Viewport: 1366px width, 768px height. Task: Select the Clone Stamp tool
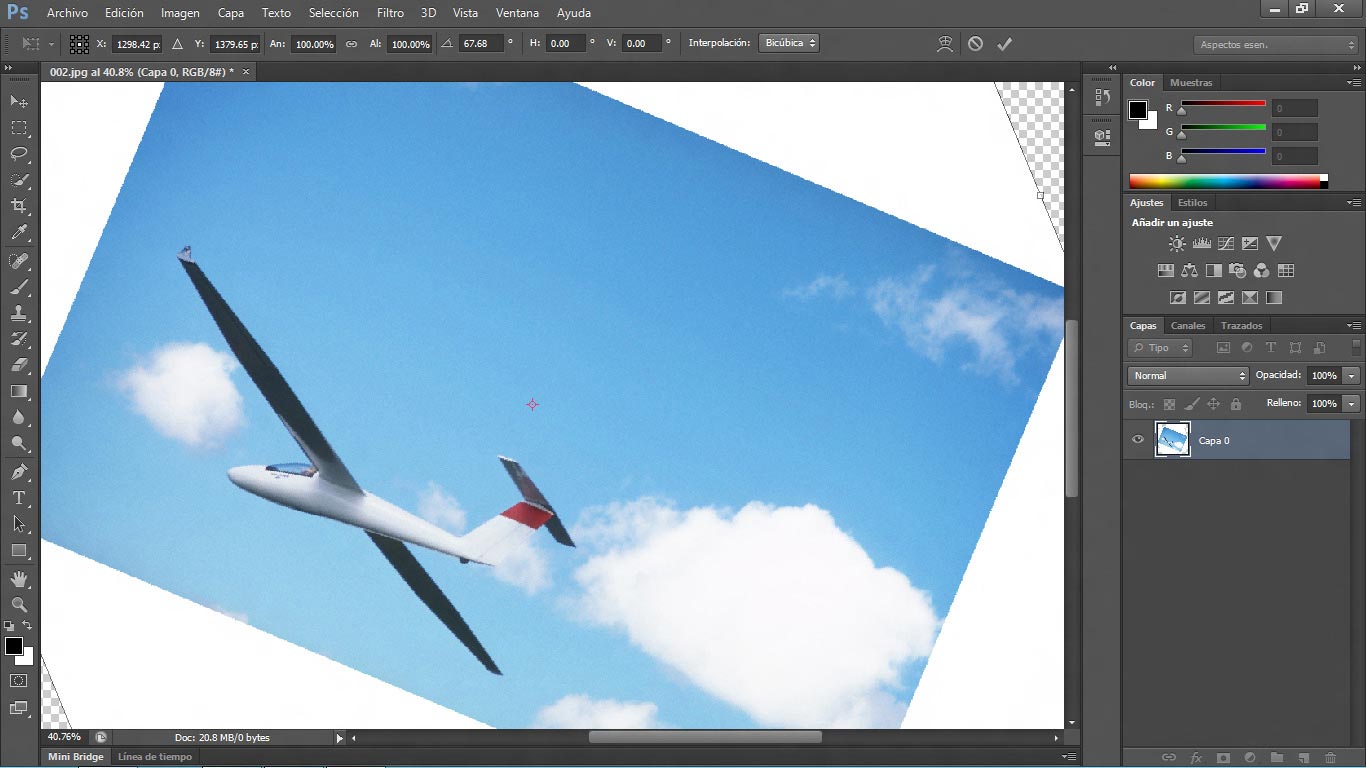click(x=19, y=312)
